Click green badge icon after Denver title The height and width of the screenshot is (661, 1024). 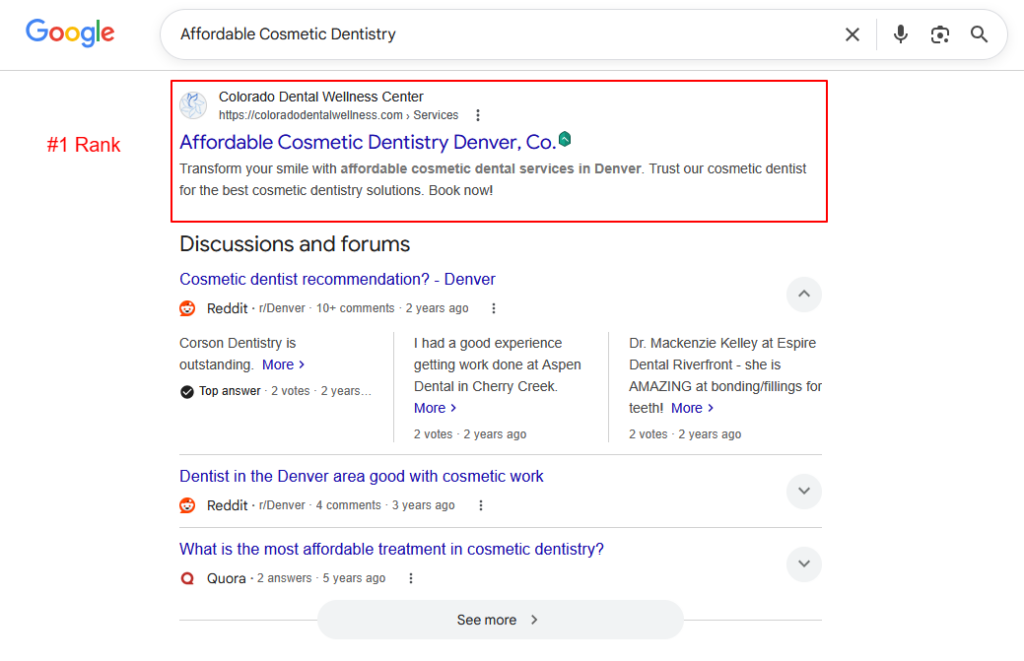[x=565, y=140]
